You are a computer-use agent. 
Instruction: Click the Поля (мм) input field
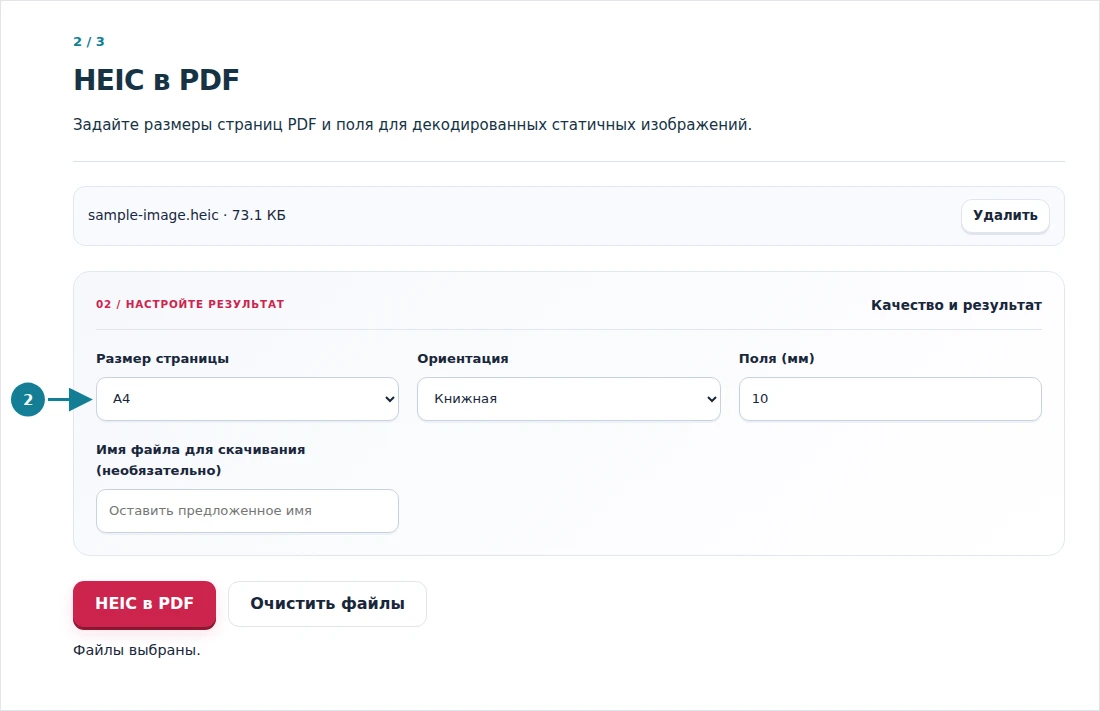coord(890,399)
